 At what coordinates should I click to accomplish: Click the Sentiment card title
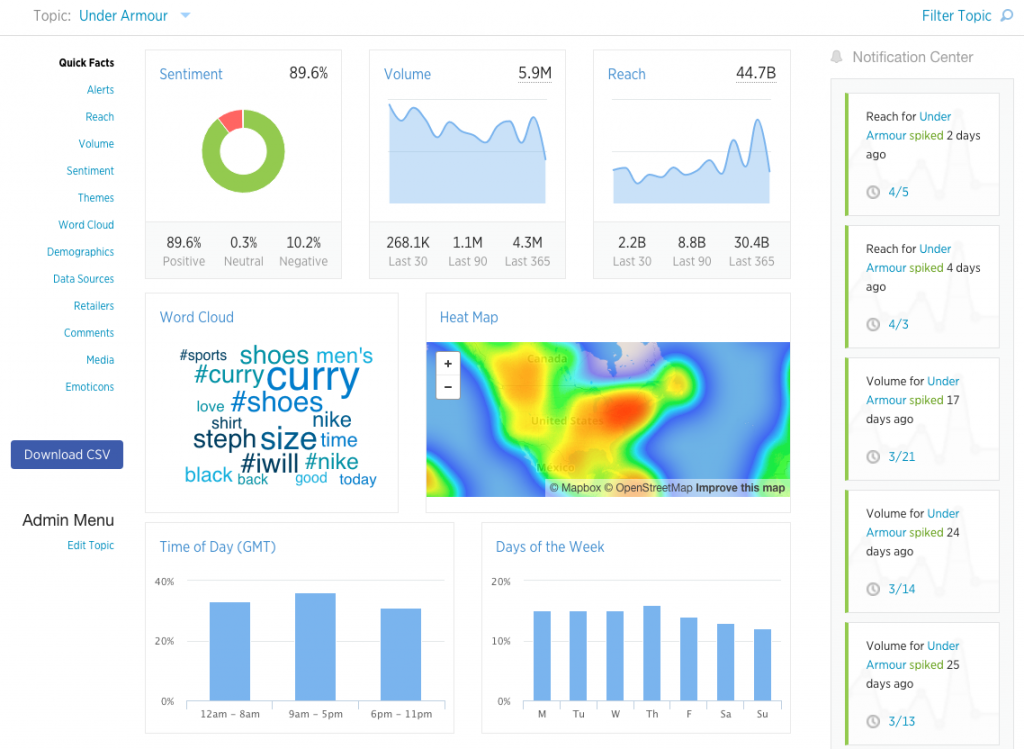point(191,74)
